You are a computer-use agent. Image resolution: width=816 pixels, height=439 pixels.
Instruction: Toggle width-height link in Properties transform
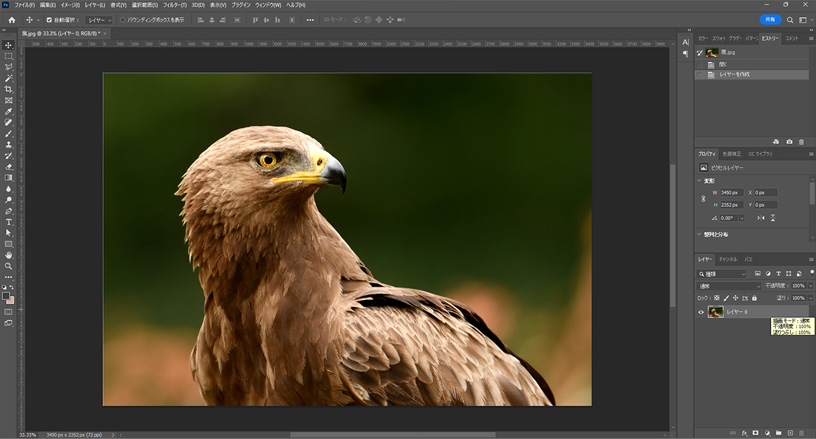click(x=704, y=199)
